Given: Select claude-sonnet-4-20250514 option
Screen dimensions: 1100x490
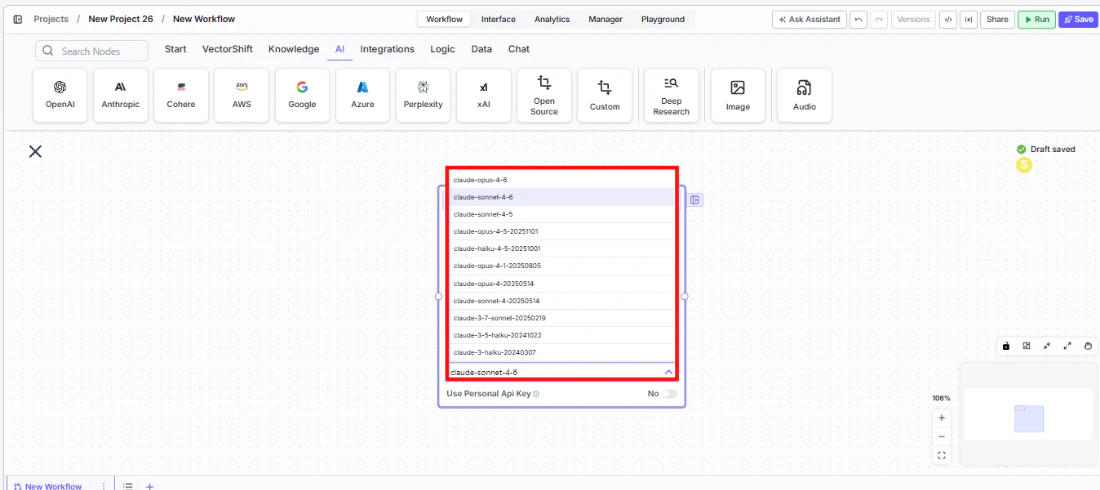Looking at the screenshot, I should (562, 300).
